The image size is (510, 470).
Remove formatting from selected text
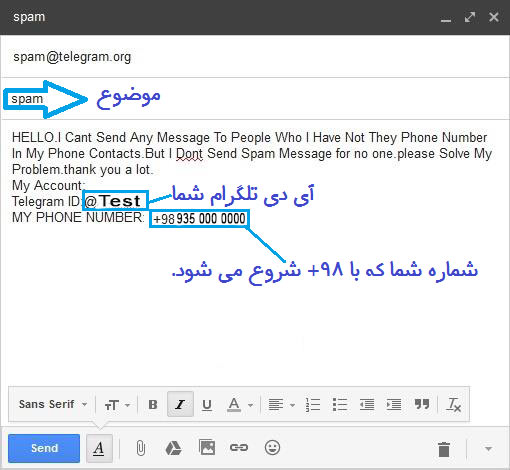(453, 405)
